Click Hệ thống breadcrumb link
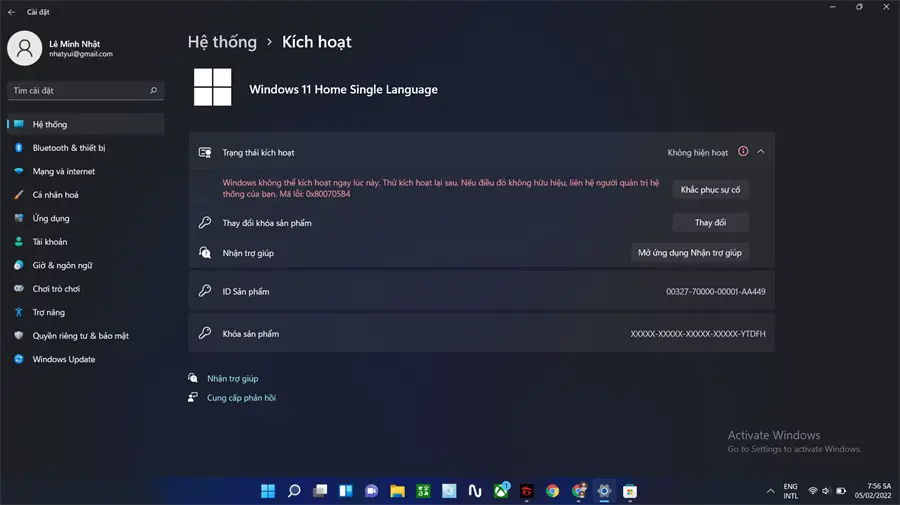Image resolution: width=900 pixels, height=505 pixels. 222,42
